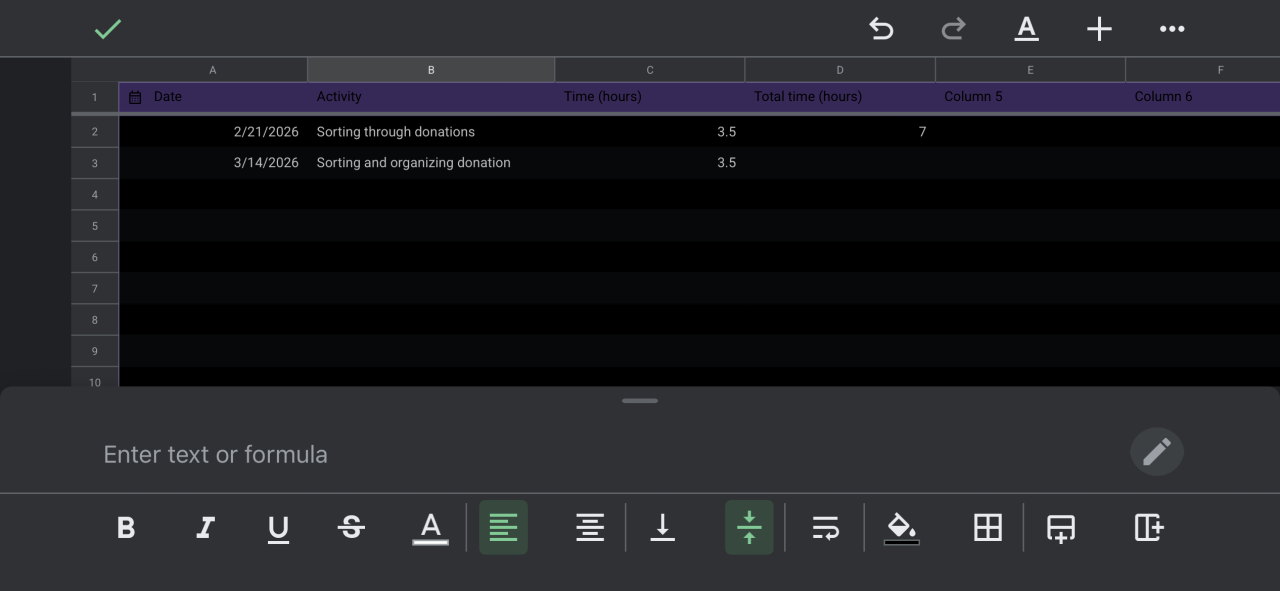Redo the last undone action

pos(953,29)
